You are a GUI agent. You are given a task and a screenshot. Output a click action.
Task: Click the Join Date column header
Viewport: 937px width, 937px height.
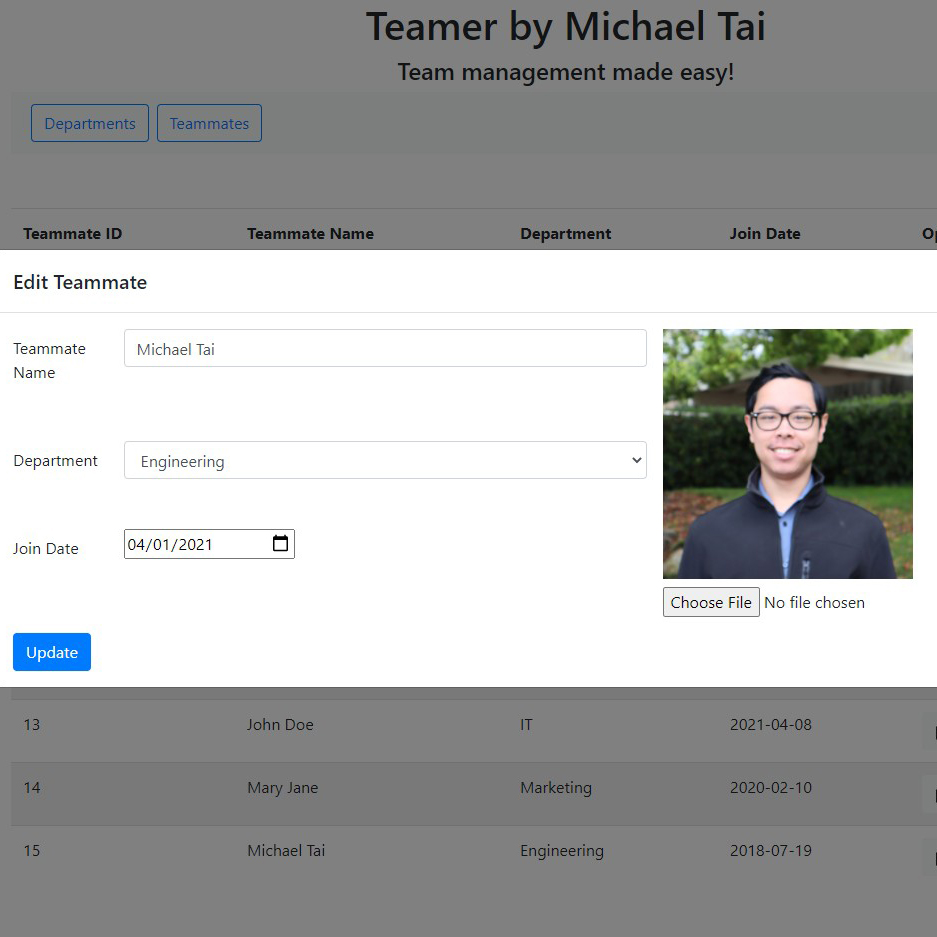[765, 234]
